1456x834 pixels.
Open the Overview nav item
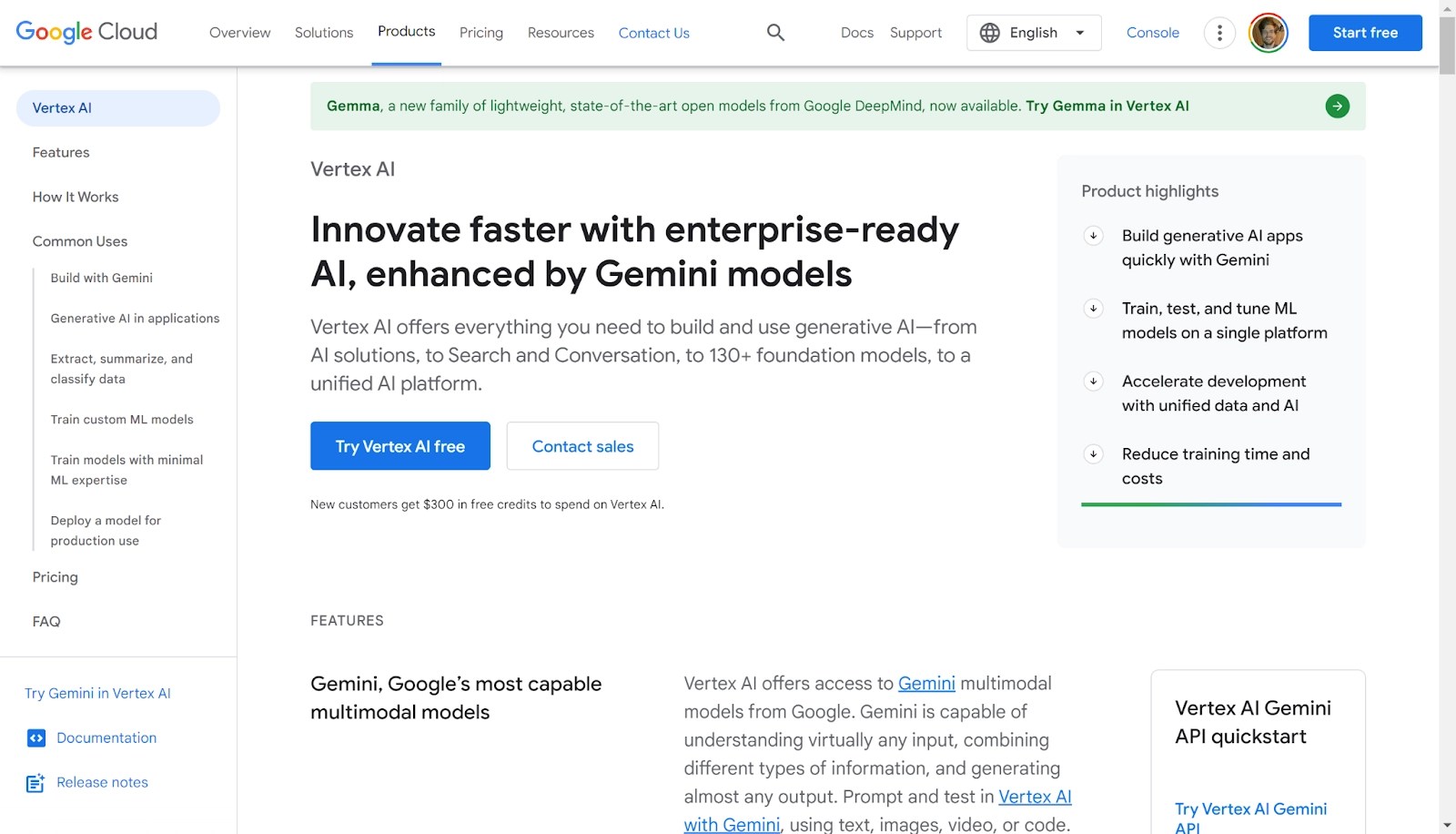[240, 33]
